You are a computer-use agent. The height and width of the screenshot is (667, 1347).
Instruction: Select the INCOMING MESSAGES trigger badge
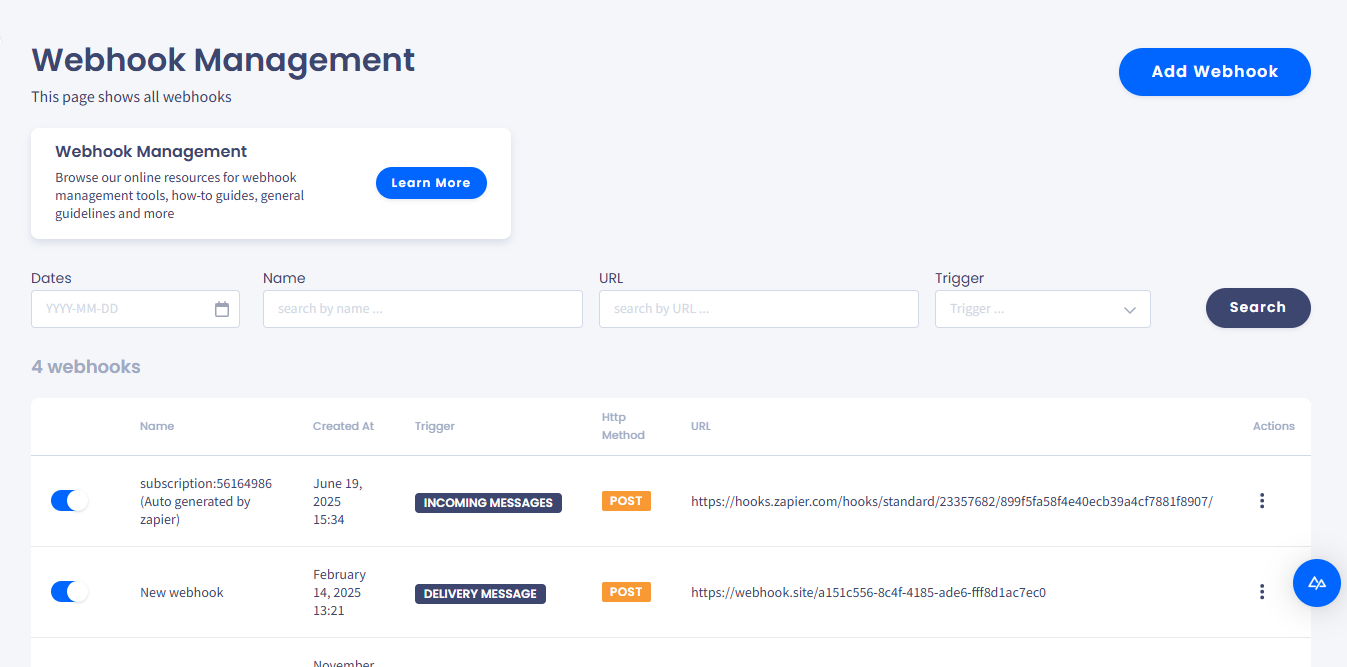[x=488, y=503]
